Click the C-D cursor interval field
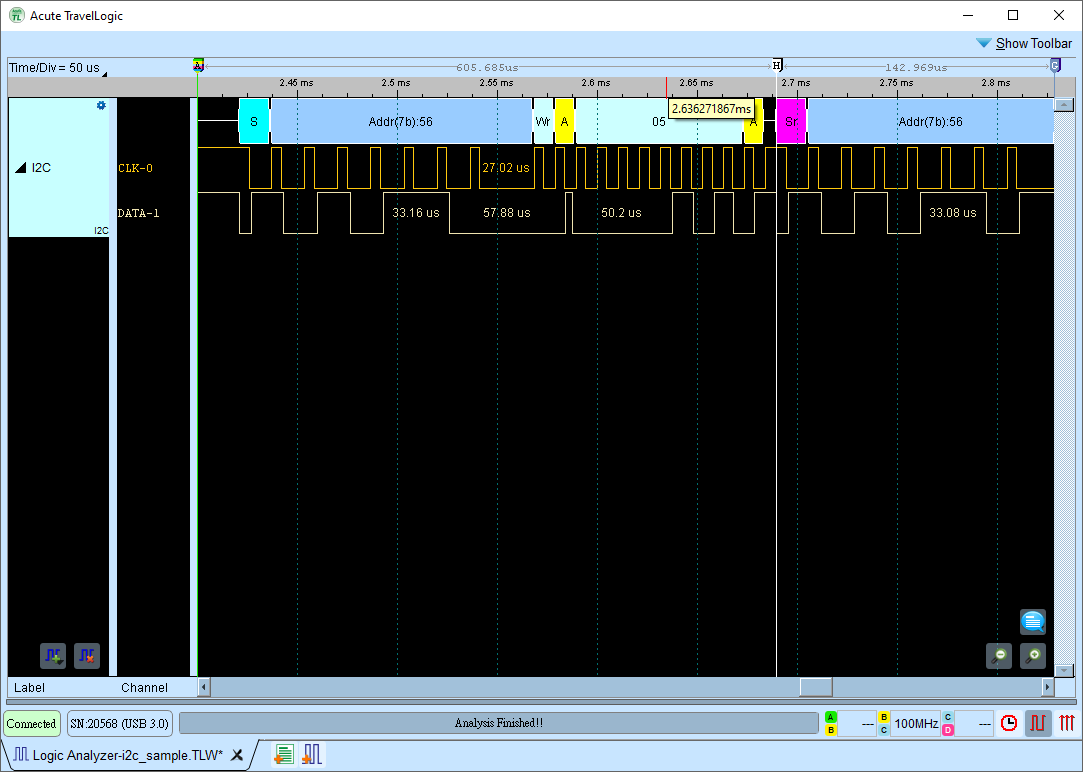 tap(974, 724)
